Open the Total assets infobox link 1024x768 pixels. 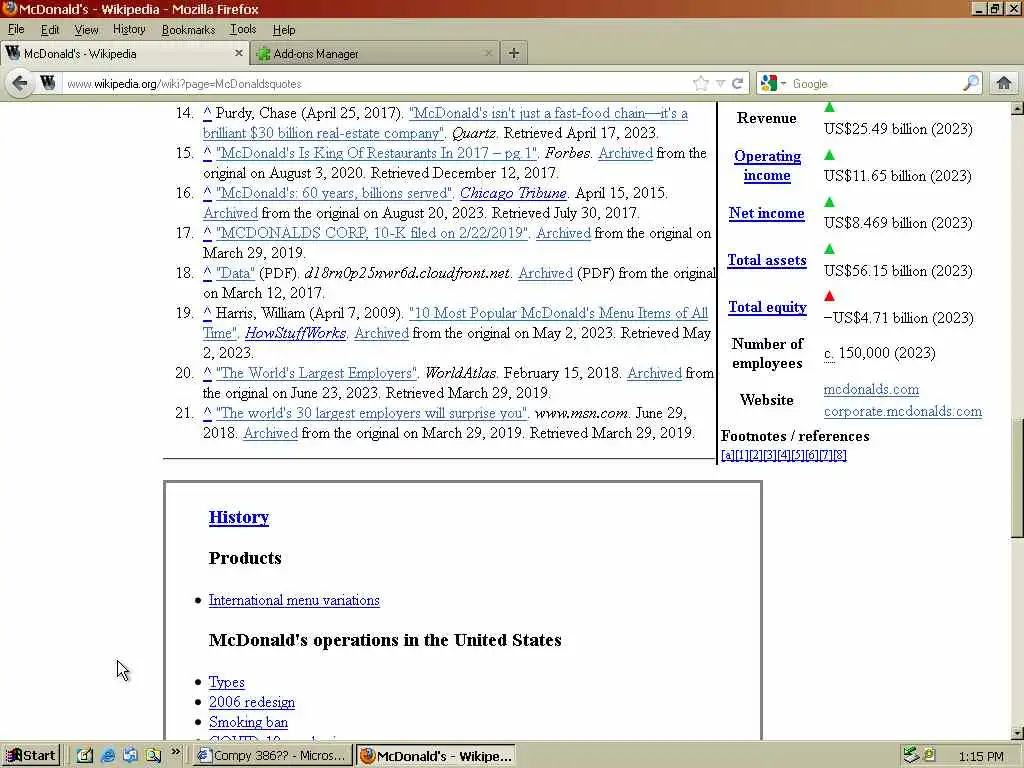click(767, 260)
